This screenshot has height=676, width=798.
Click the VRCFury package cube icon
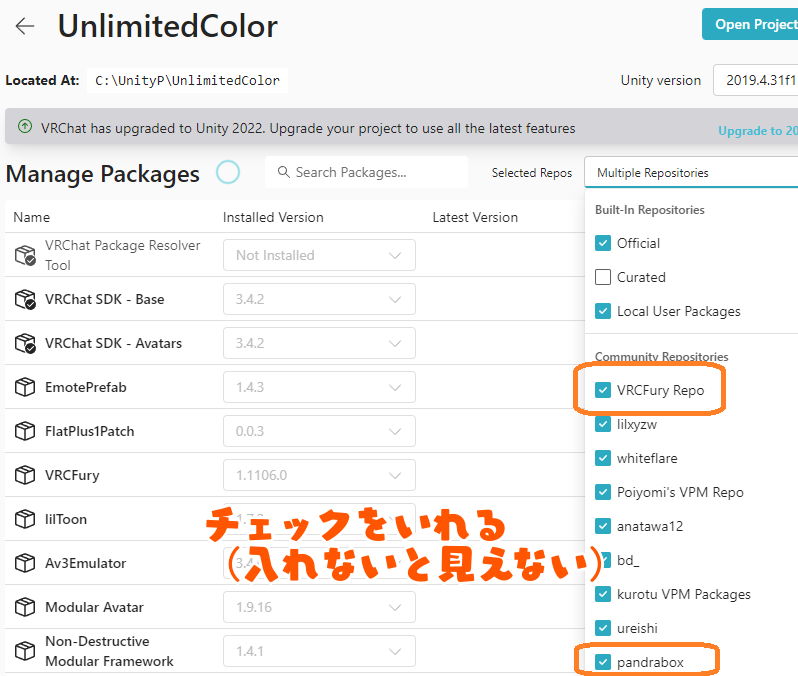pos(25,475)
